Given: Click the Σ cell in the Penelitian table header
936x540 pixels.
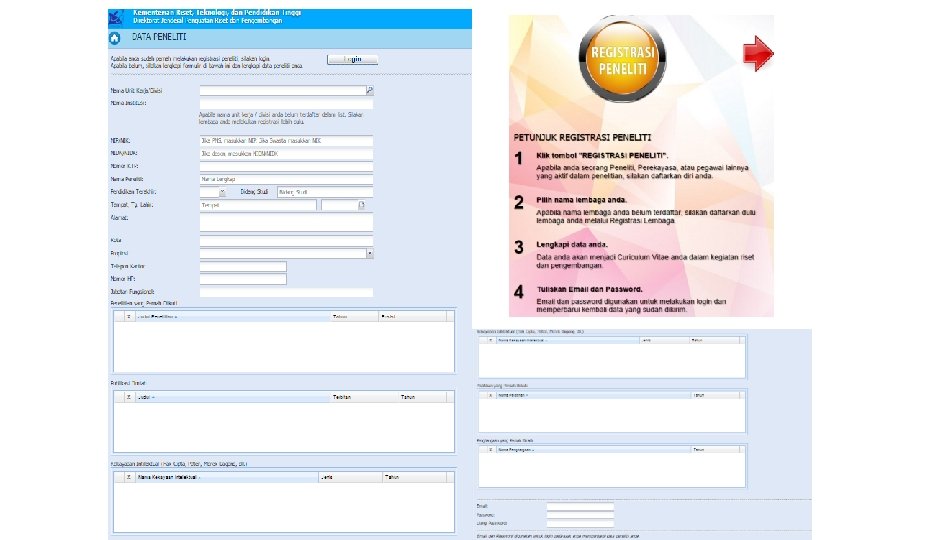Looking at the screenshot, I should pos(128,316).
